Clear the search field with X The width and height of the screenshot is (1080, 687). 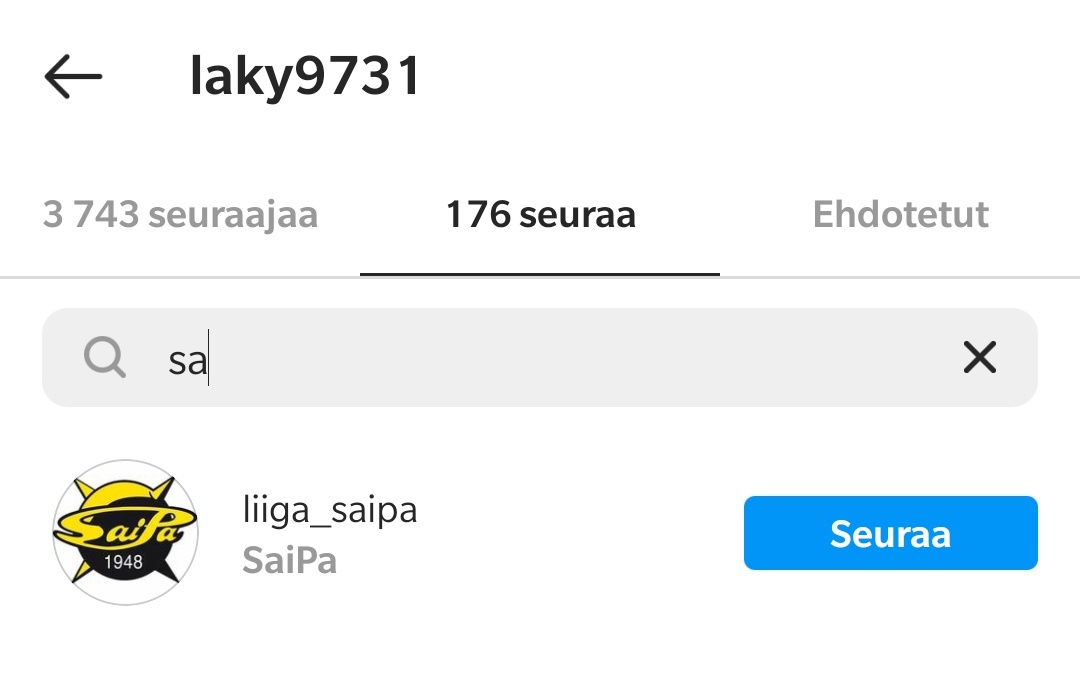tap(979, 358)
